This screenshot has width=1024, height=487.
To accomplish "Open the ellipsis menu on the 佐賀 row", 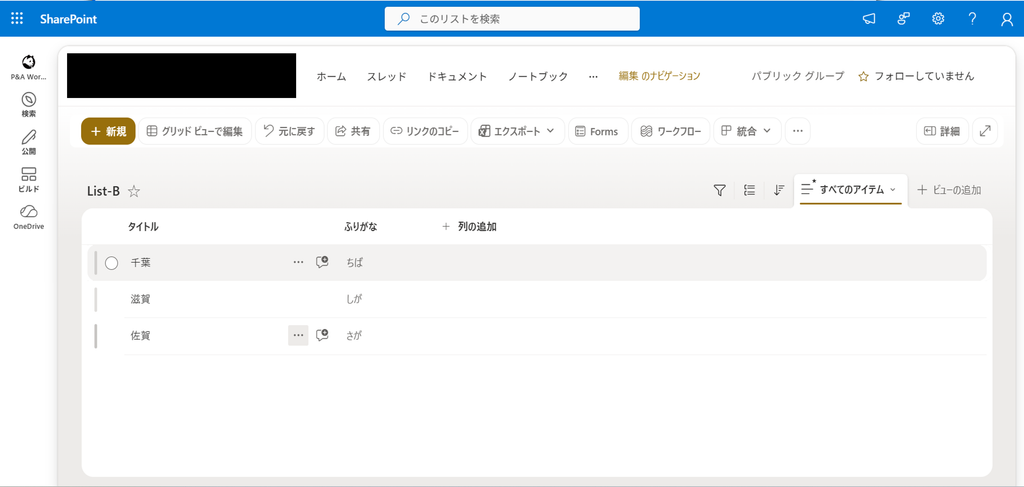I will tap(298, 336).
